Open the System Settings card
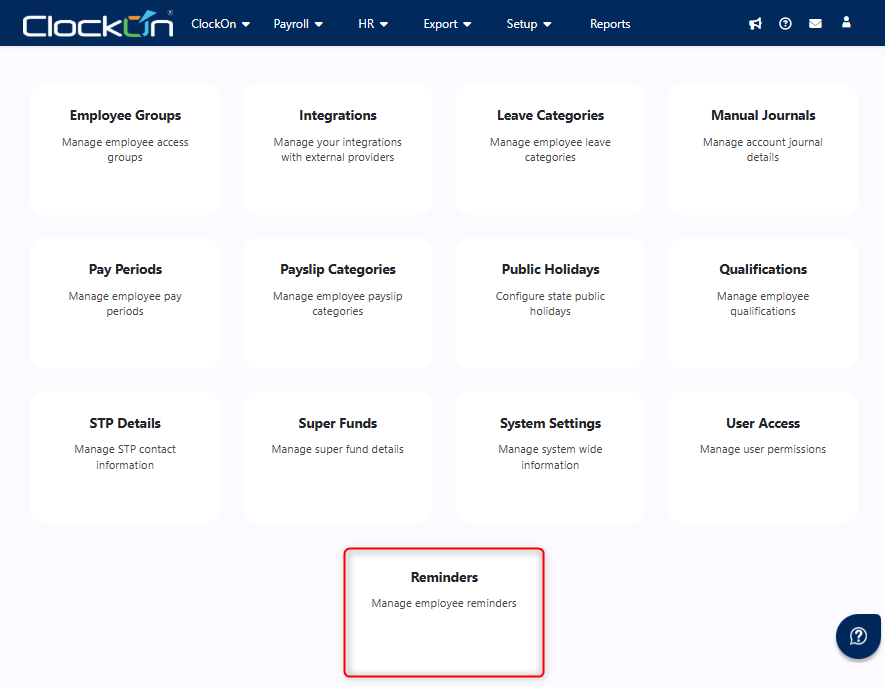Viewport: 885px width, 687px height. pyautogui.click(x=550, y=457)
